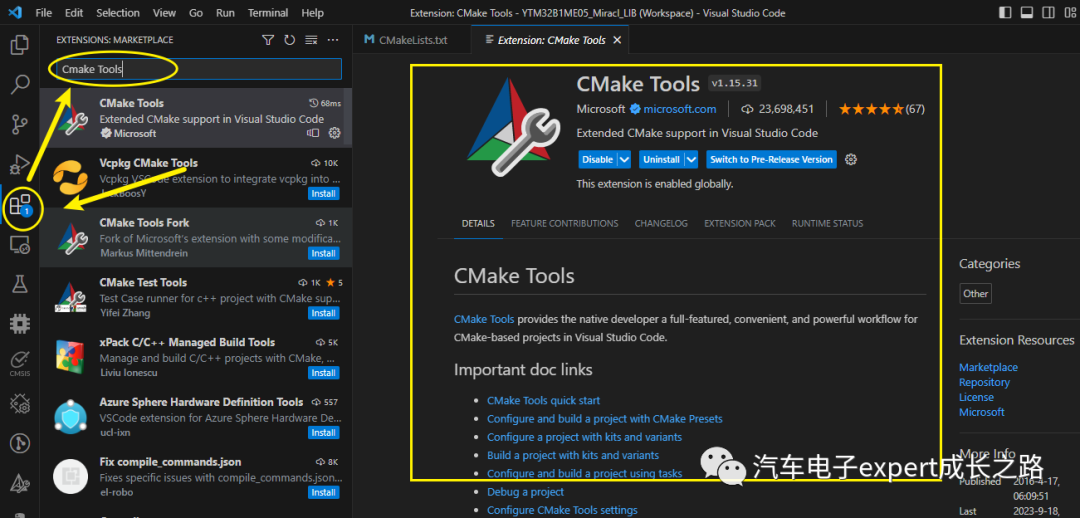The image size is (1080, 518).
Task: Click the Other category tag
Action: pos(975,293)
